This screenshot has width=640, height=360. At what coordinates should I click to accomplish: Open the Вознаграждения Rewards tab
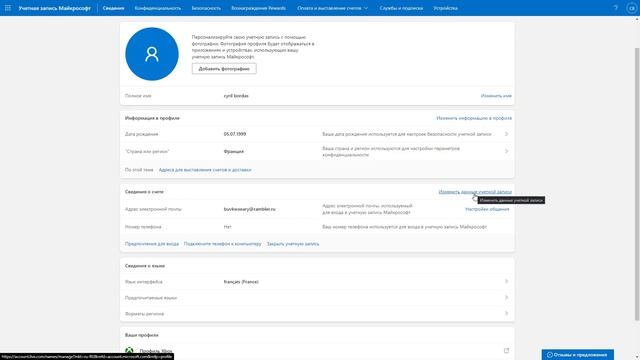(x=258, y=8)
